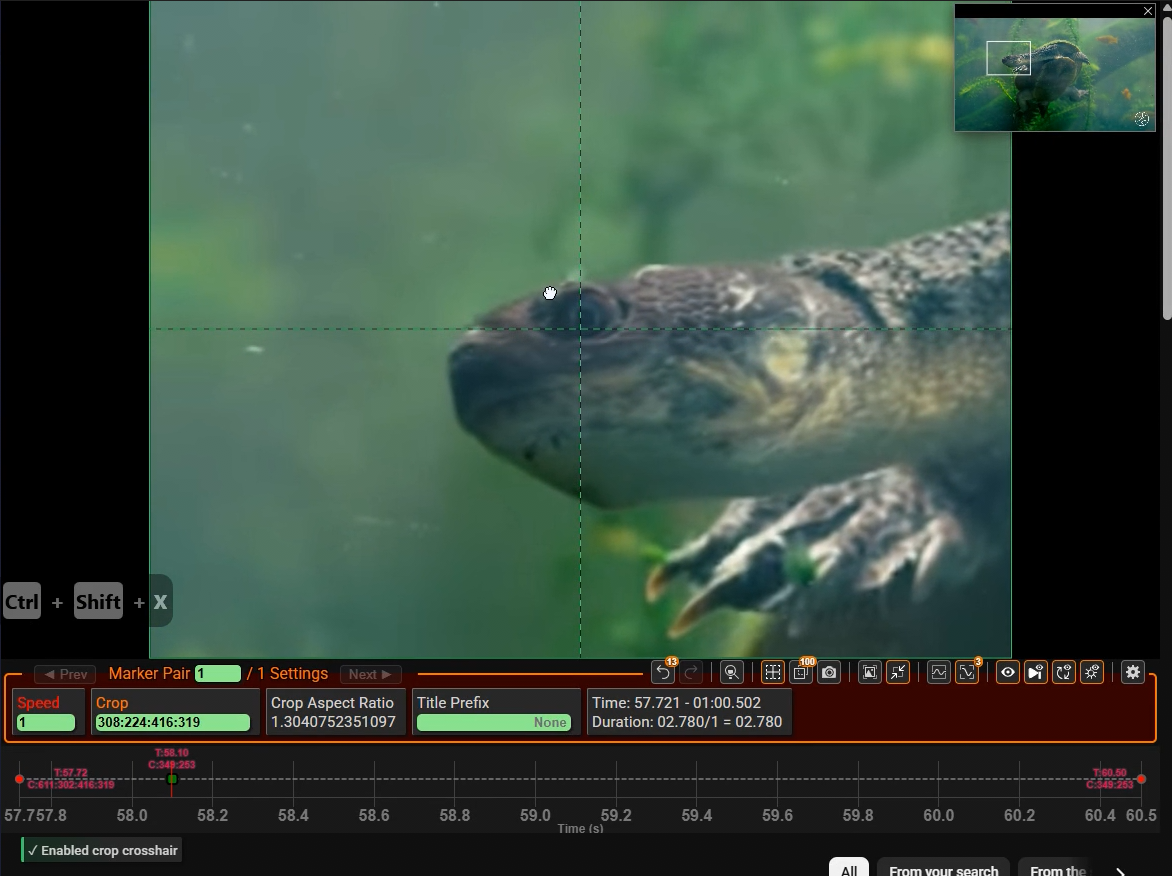
Task: Go to the Prev marker pair
Action: (x=65, y=674)
